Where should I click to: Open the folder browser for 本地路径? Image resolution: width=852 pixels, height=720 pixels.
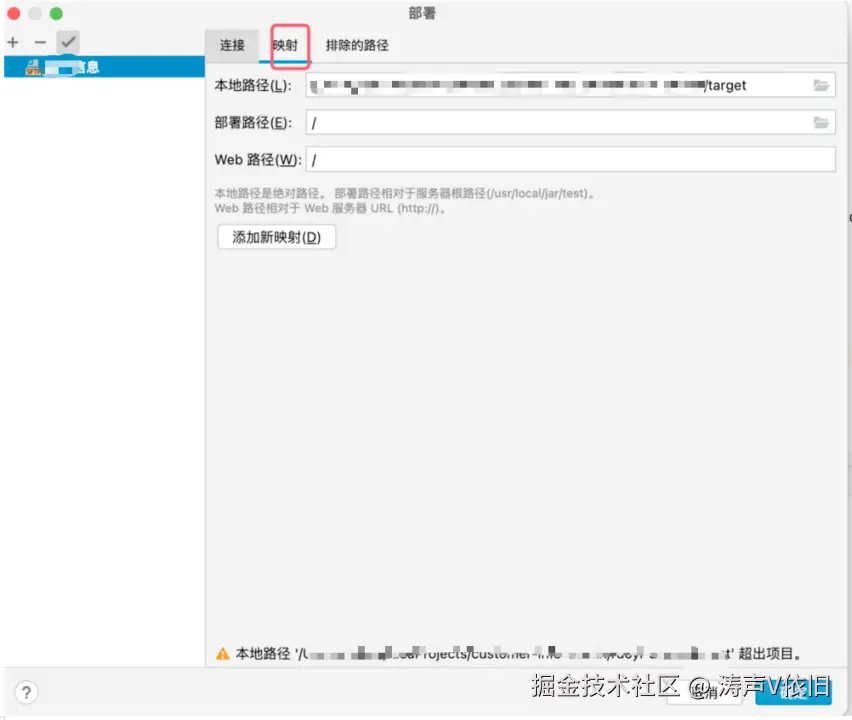click(x=820, y=85)
